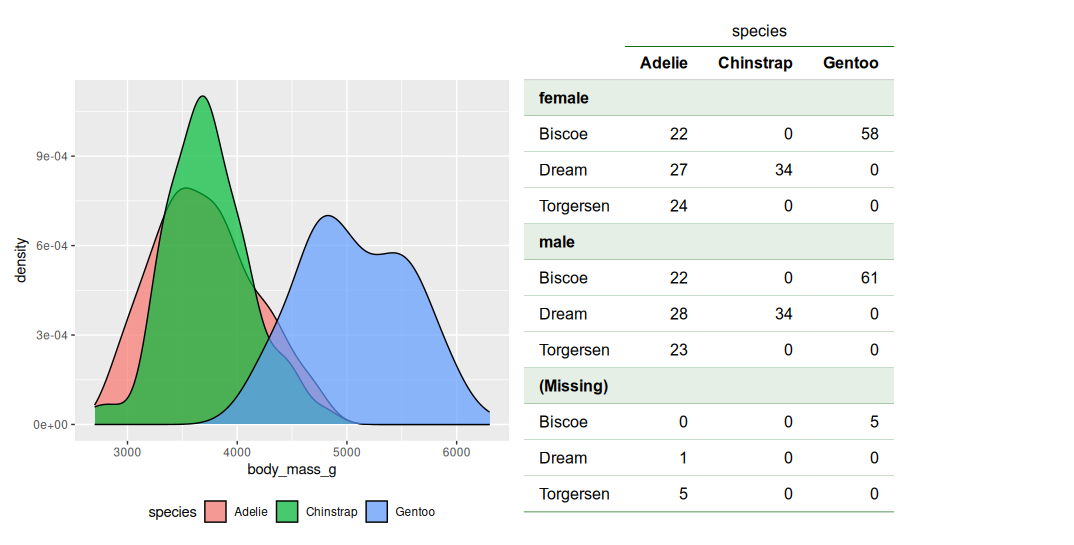Select the Torgersen row label under female
The height and width of the screenshot is (545, 1074).
click(x=574, y=206)
